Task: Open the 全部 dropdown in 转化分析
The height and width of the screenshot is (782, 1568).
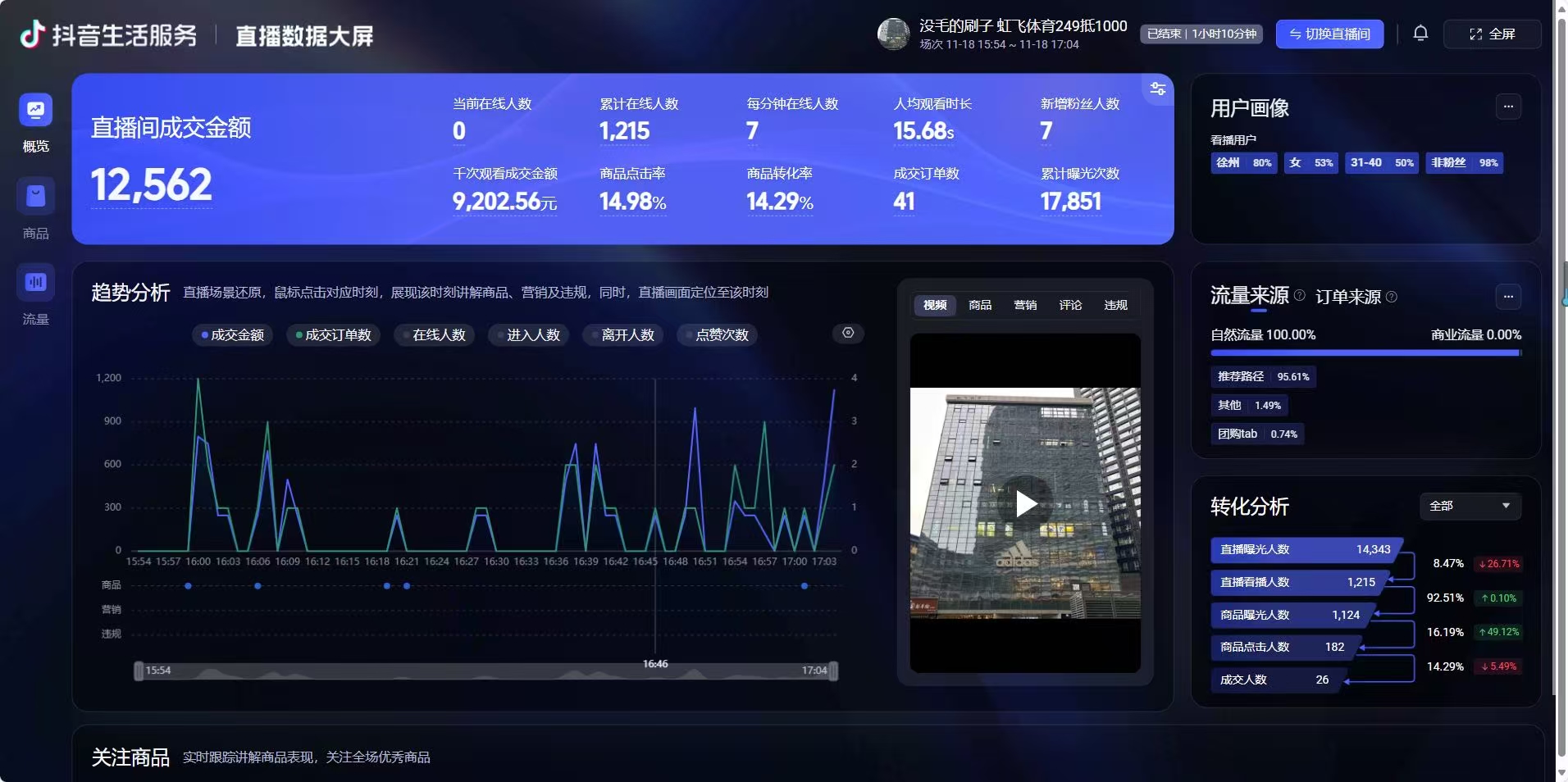Action: tap(1470, 506)
